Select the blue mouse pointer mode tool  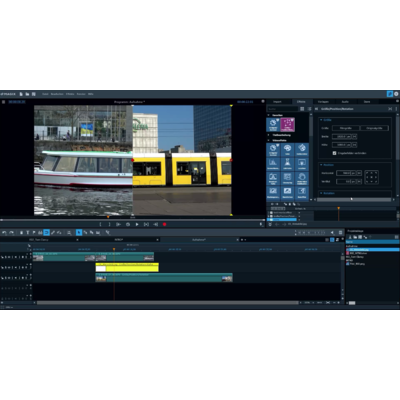pyautogui.click(x=79, y=233)
